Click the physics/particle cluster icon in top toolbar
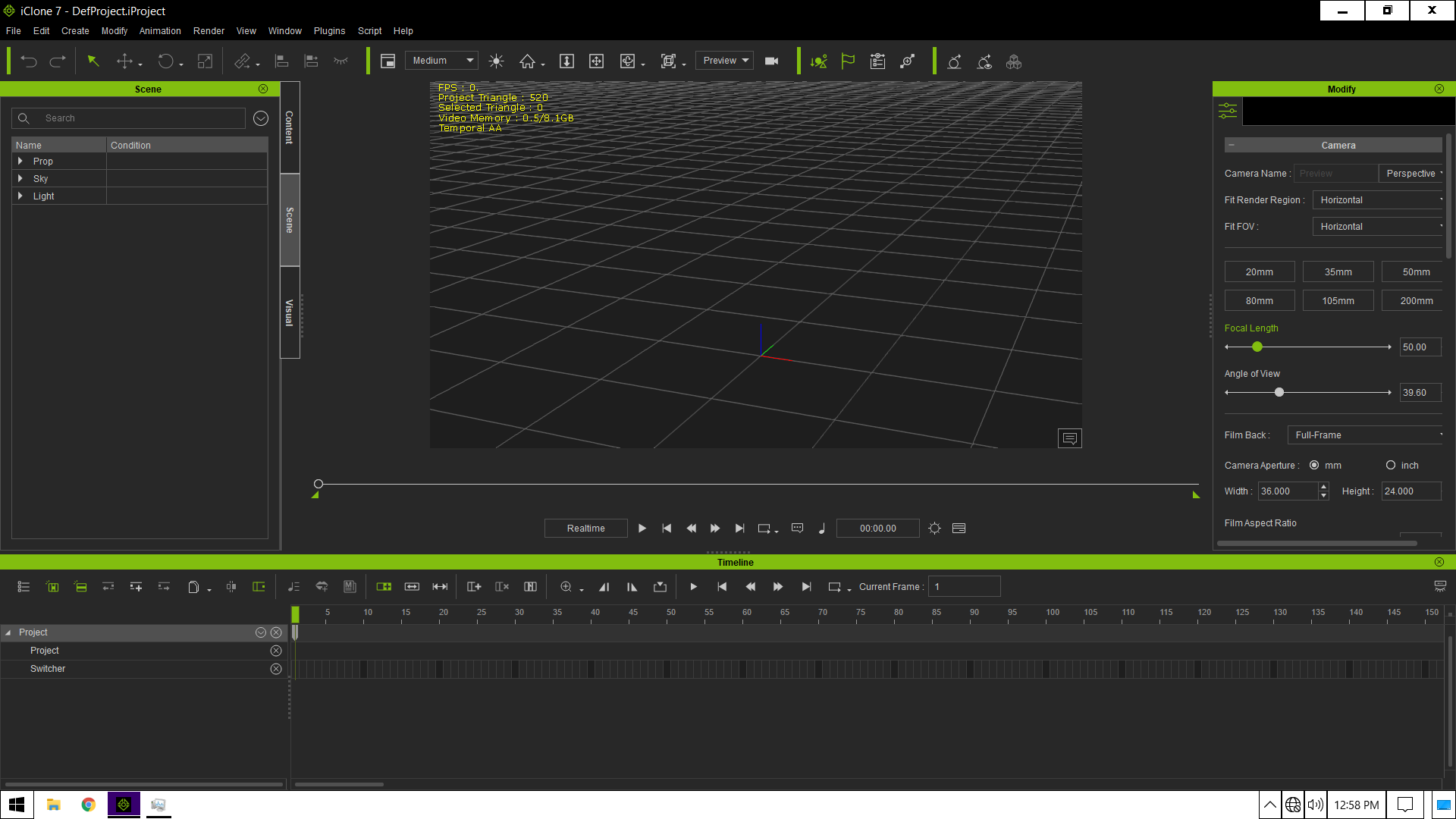This screenshot has height=819, width=1456. [1014, 61]
